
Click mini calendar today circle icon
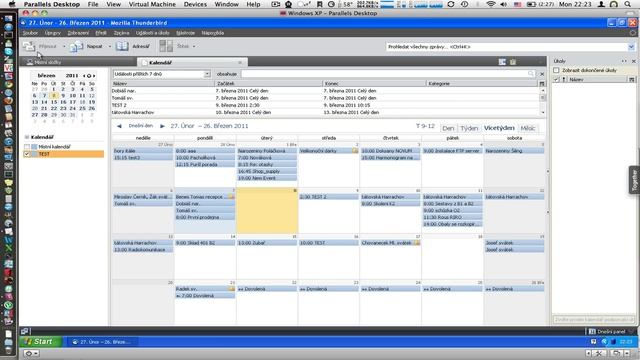point(89,76)
